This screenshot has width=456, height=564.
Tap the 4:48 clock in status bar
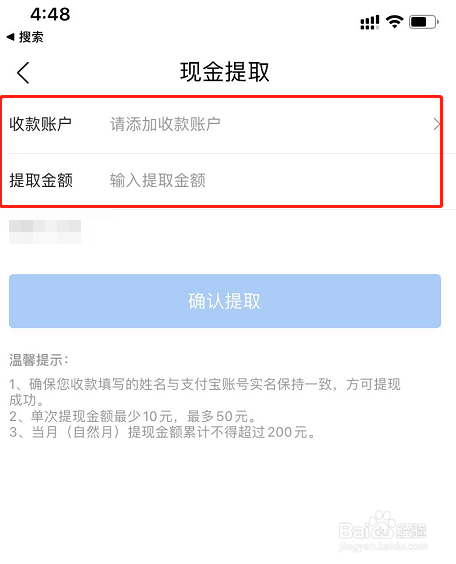coord(50,14)
